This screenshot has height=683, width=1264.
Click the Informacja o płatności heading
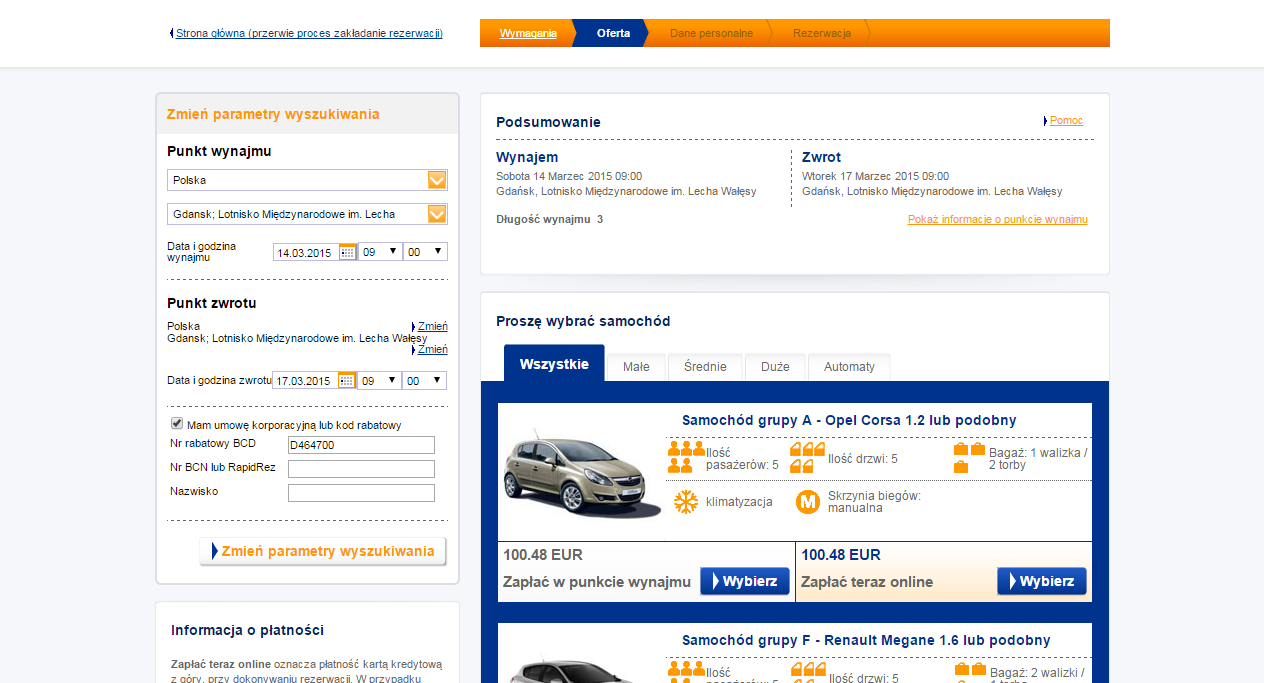247,630
